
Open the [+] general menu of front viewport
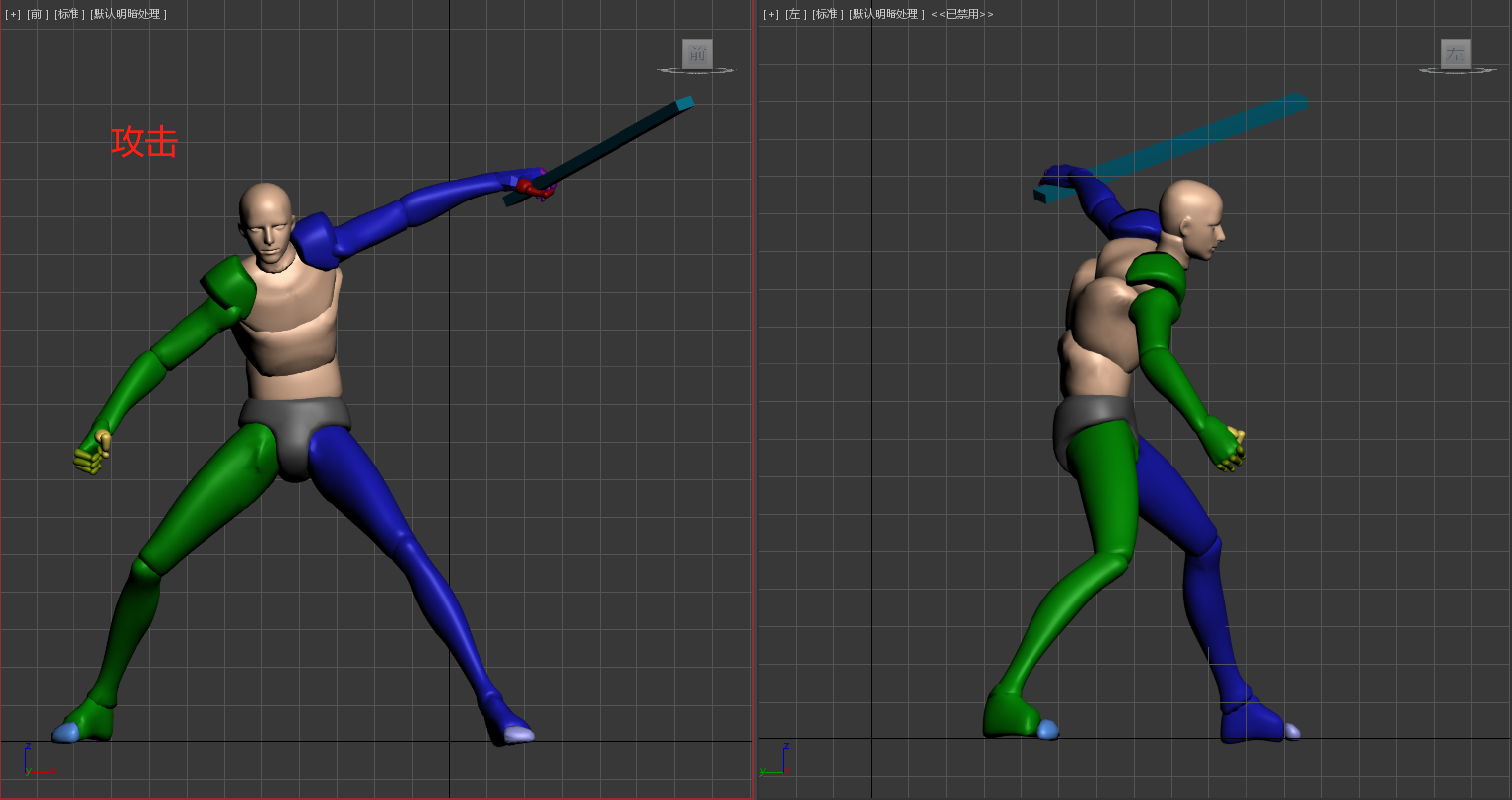[x=13, y=14]
